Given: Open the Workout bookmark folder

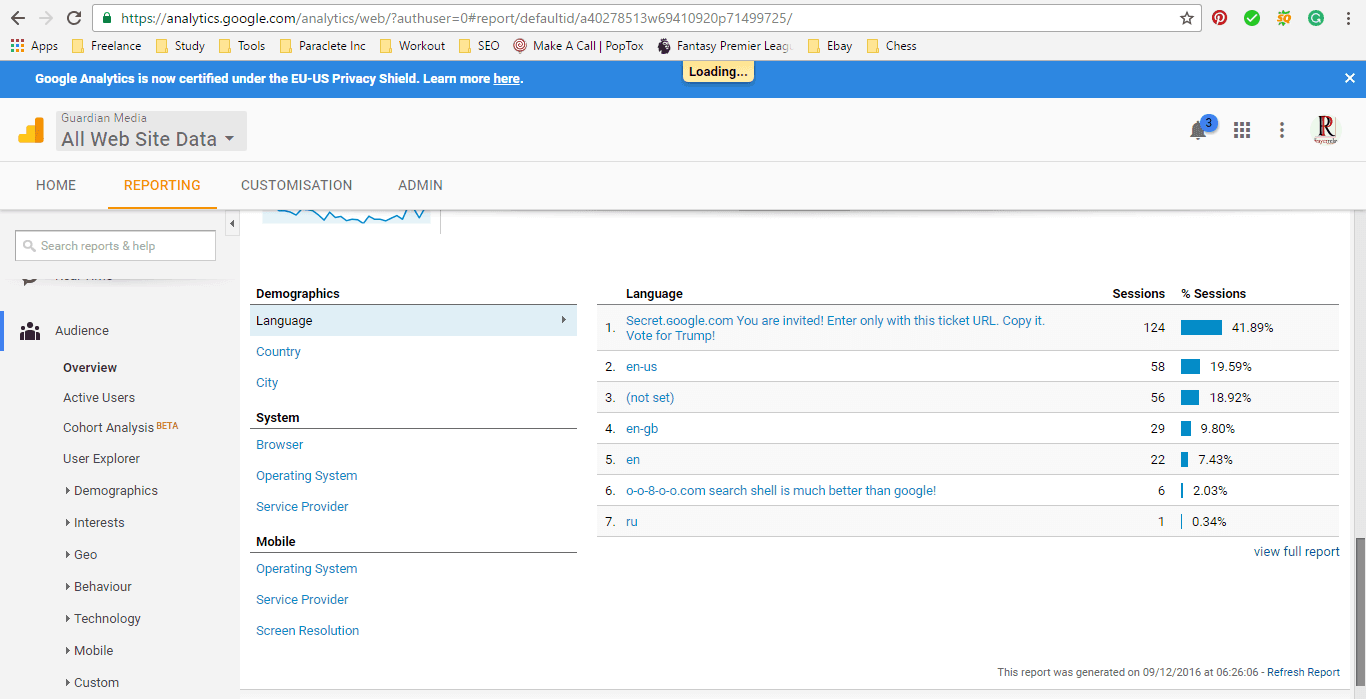Looking at the screenshot, I should tap(412, 46).
